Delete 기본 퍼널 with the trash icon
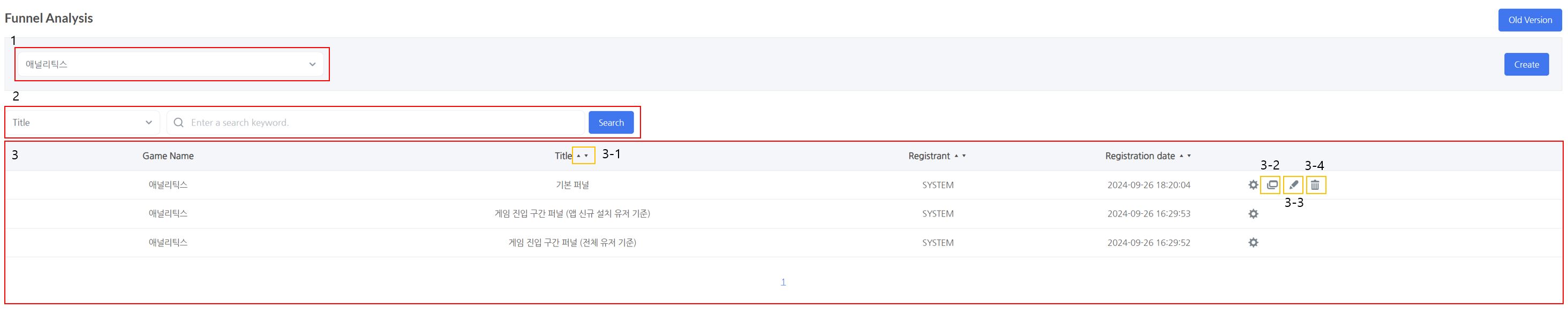Screen dimensions: 1568x316 (x=1315, y=185)
